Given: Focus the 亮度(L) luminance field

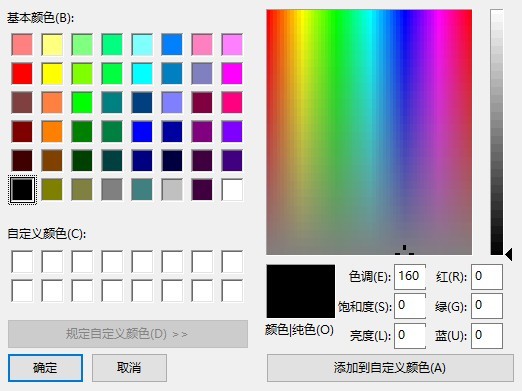Looking at the screenshot, I should click(410, 336).
